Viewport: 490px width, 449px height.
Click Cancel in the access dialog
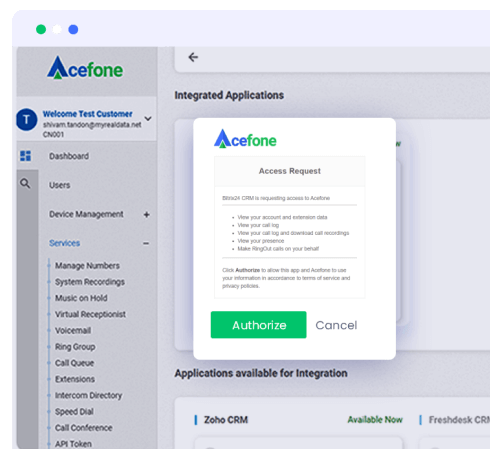coord(336,325)
